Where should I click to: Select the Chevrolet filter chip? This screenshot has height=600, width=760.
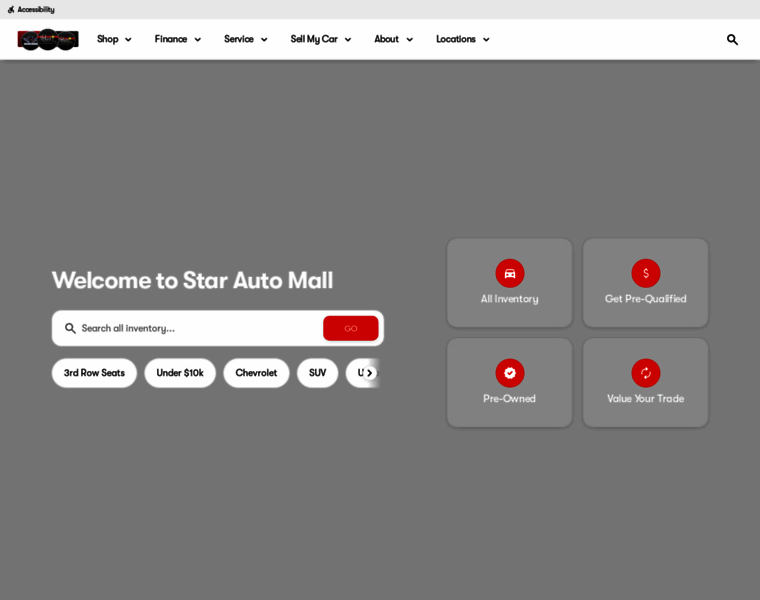(256, 373)
